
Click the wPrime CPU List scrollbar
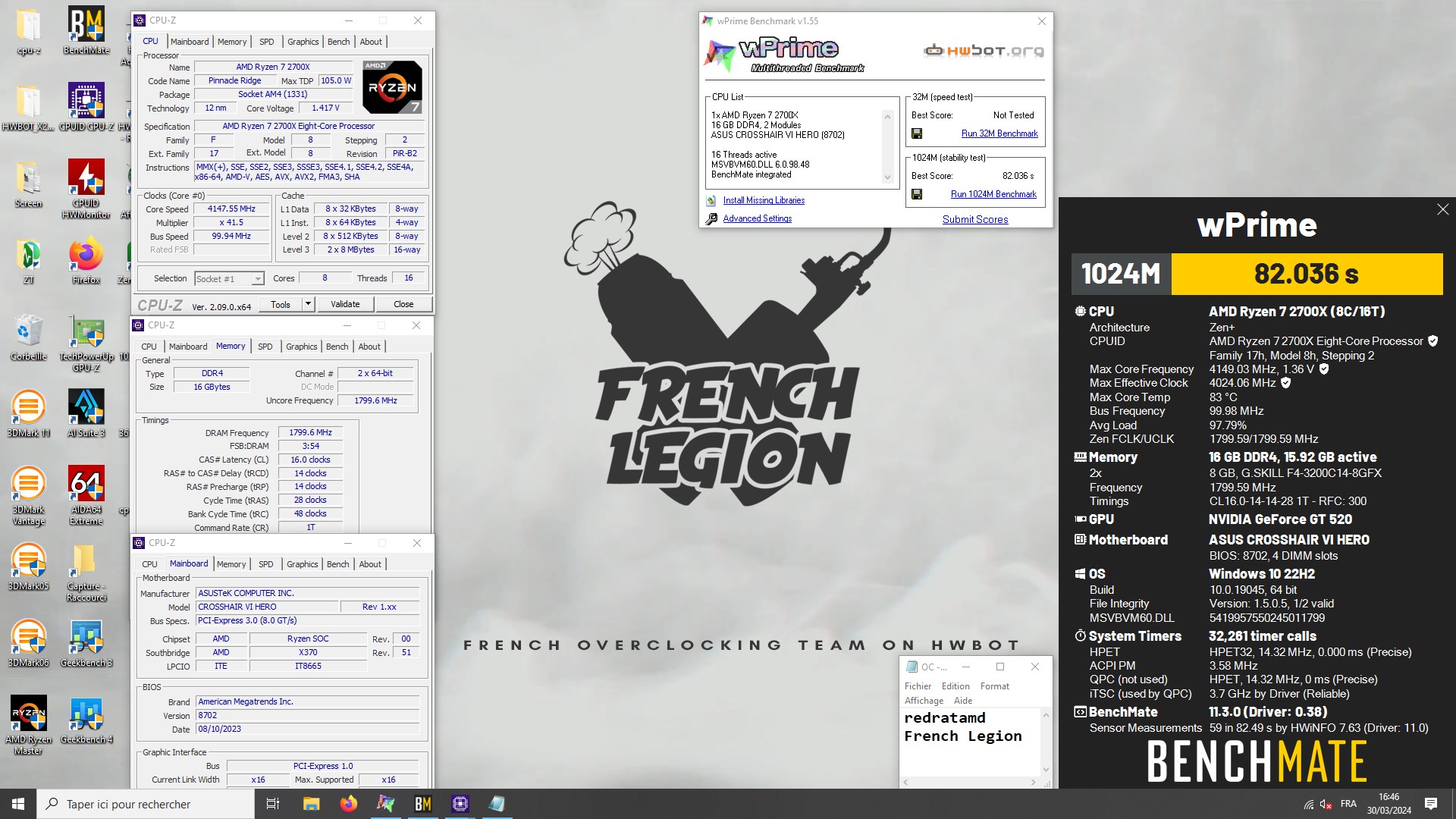(x=887, y=146)
